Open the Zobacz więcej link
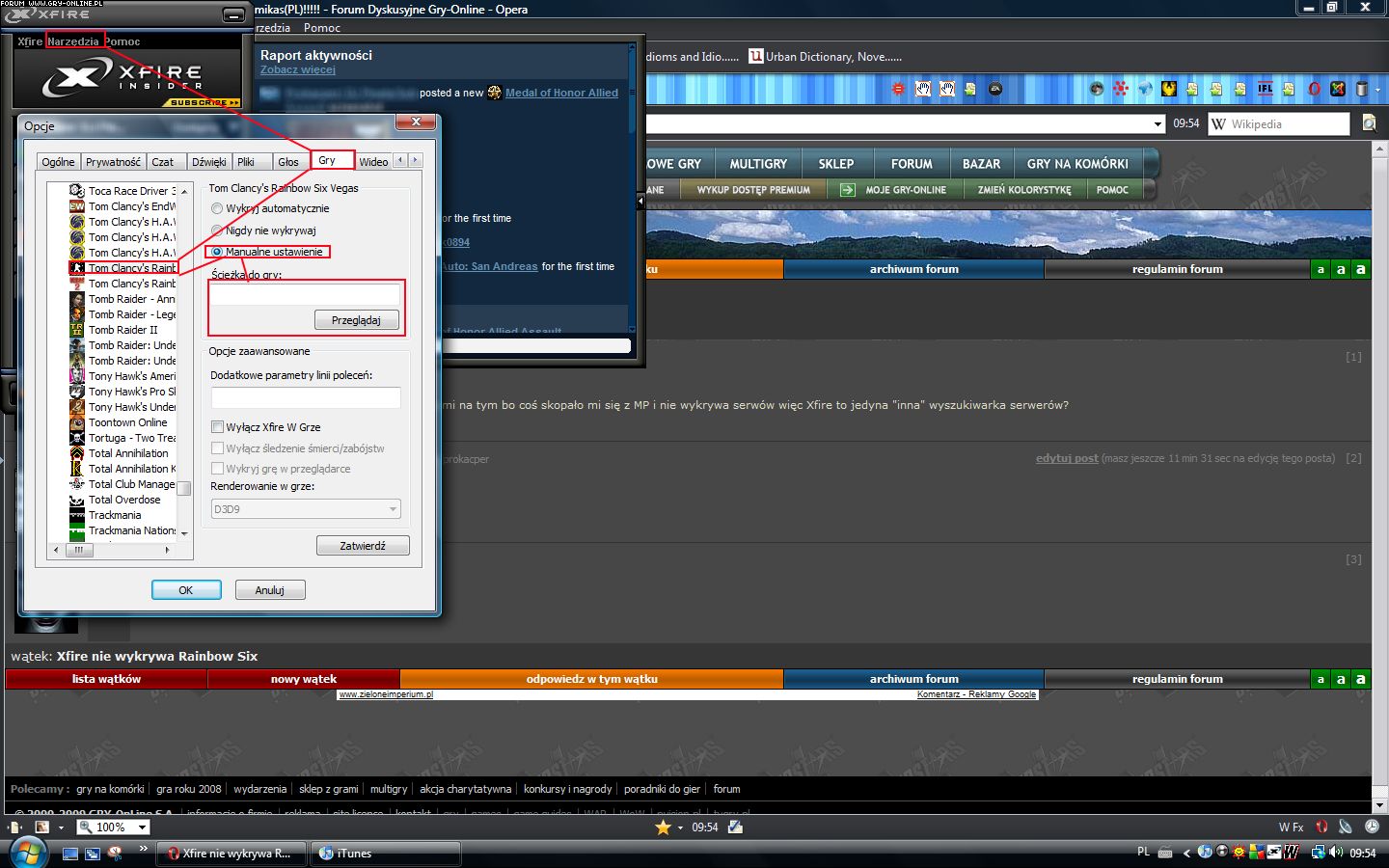Viewport: 1389px width, 868px height. (x=298, y=69)
